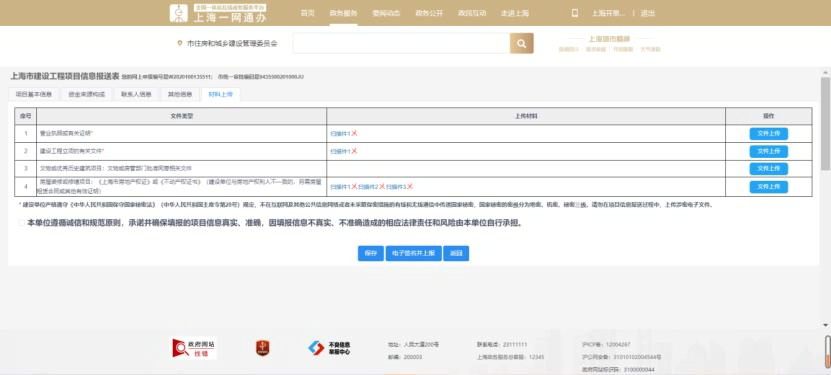Click the 保存 button
Screen dimensions: 831x375
370,254
